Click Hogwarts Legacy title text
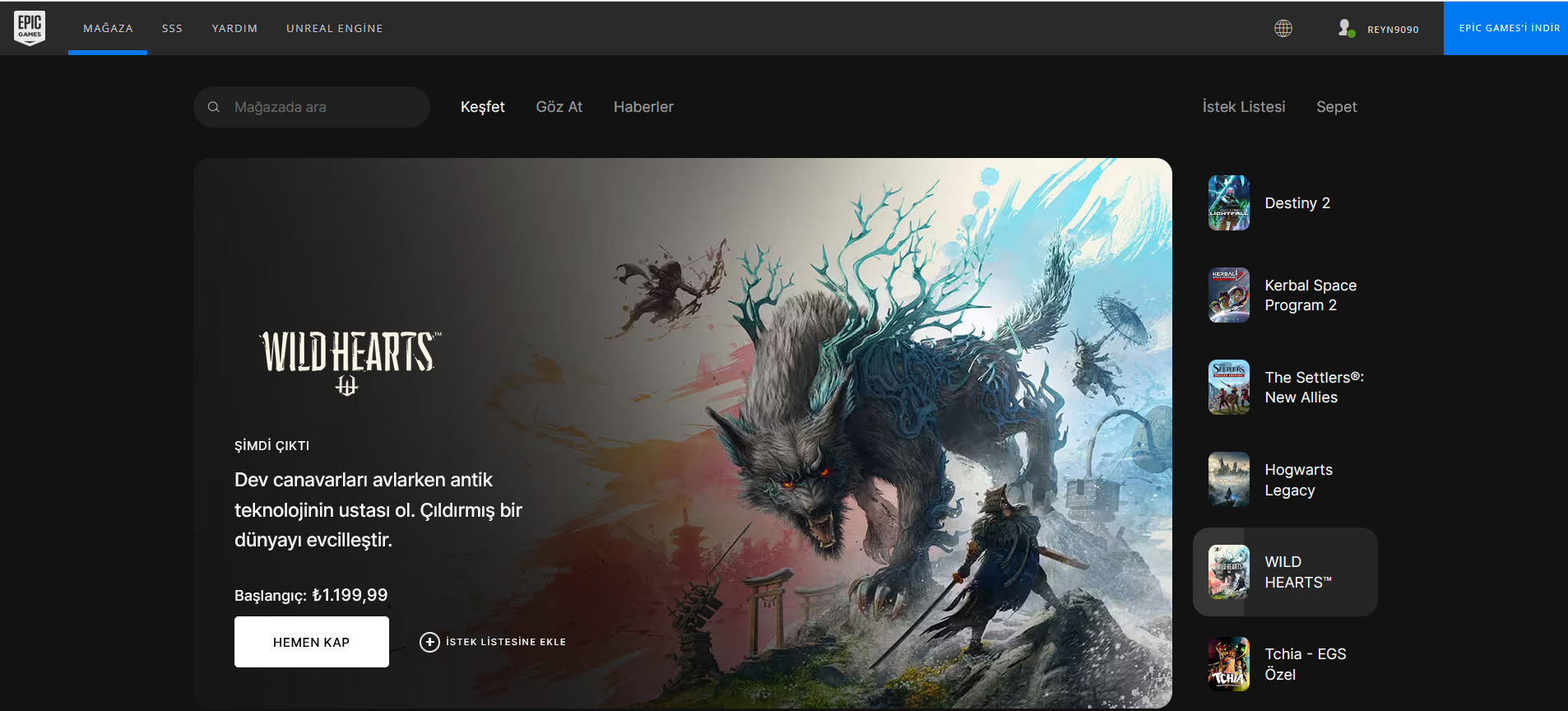Screen dimensions: 1568x711 click(1298, 480)
